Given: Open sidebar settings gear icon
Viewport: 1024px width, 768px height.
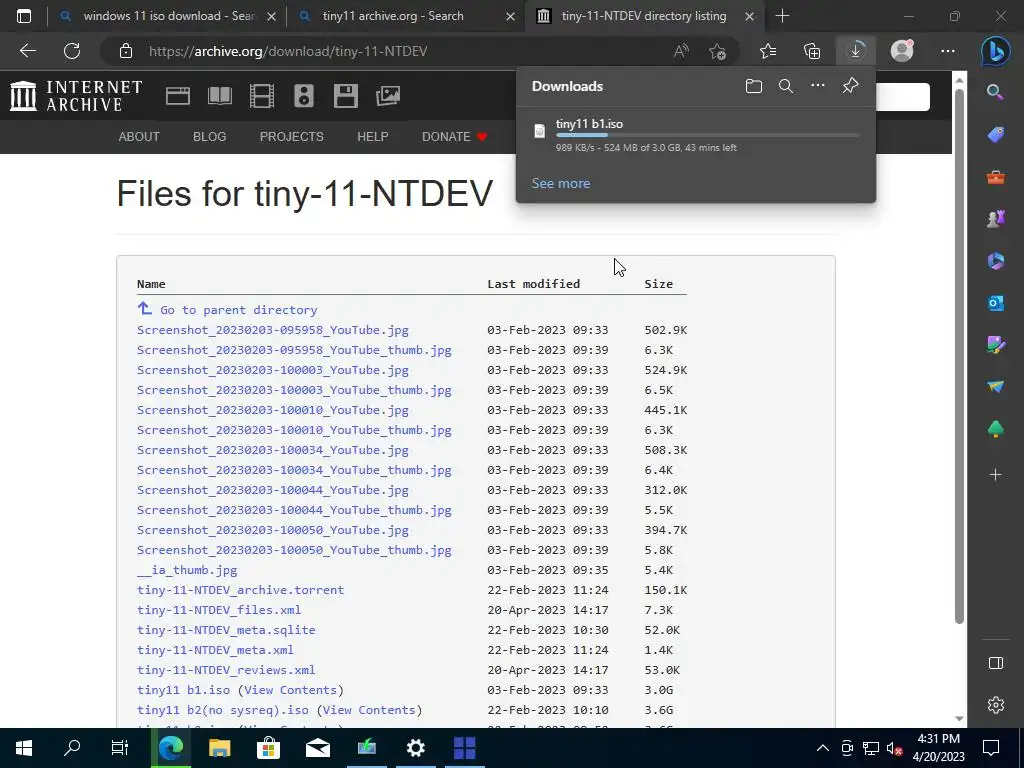Looking at the screenshot, I should 995,705.
